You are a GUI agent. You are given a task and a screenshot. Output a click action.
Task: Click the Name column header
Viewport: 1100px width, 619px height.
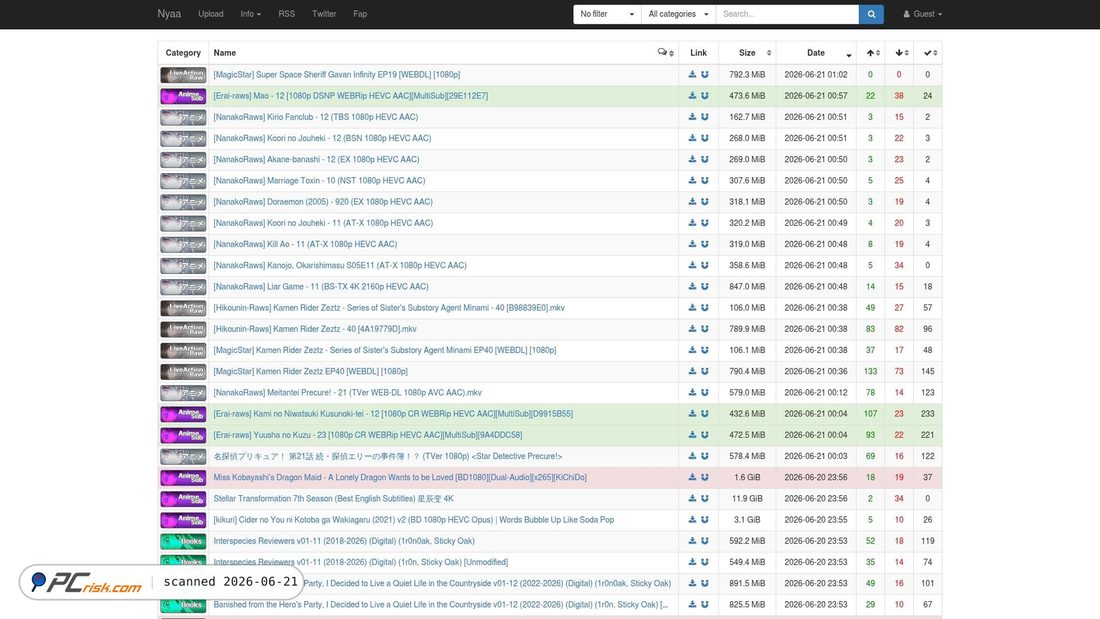tap(224, 53)
